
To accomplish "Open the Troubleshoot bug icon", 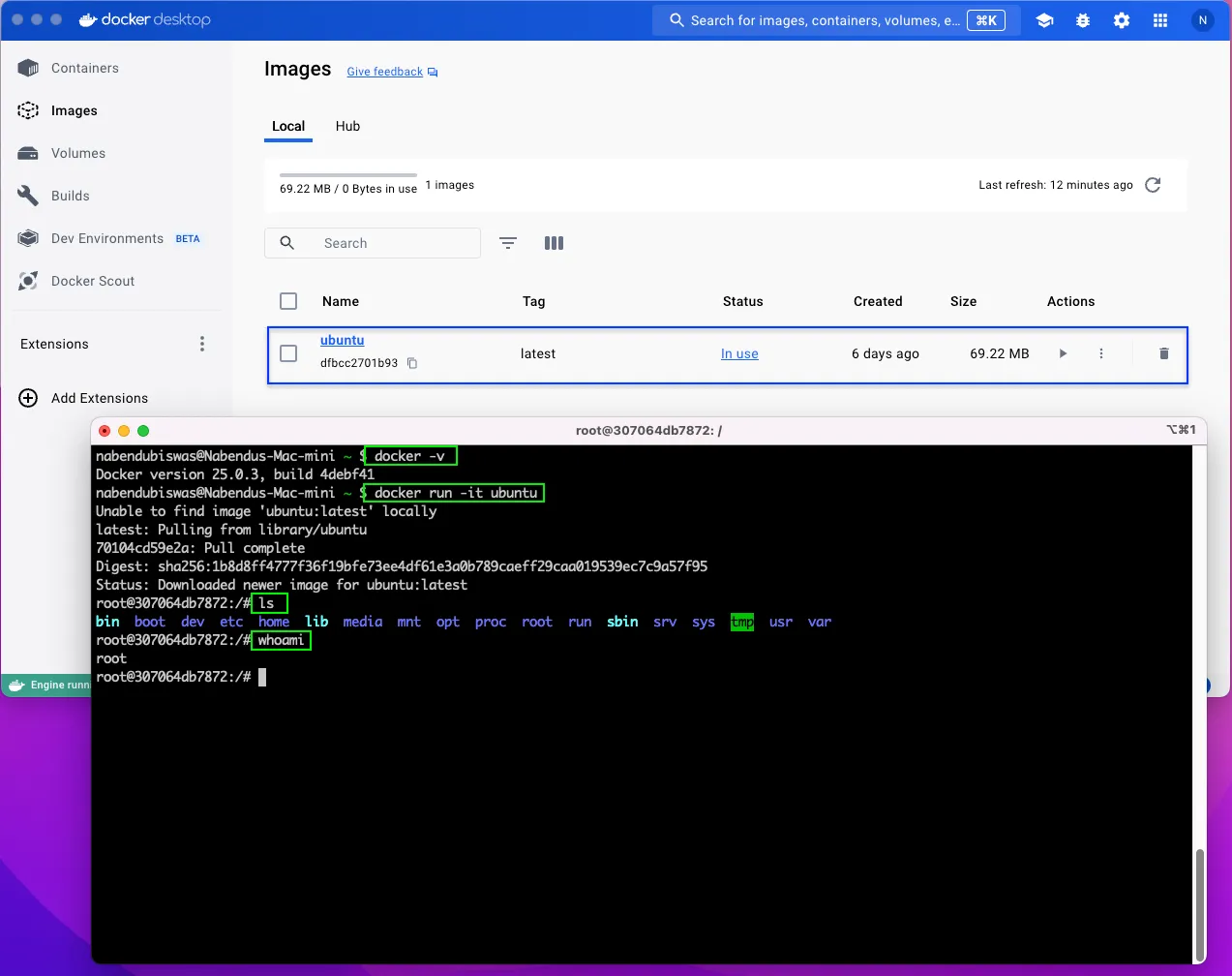I will point(1083,20).
